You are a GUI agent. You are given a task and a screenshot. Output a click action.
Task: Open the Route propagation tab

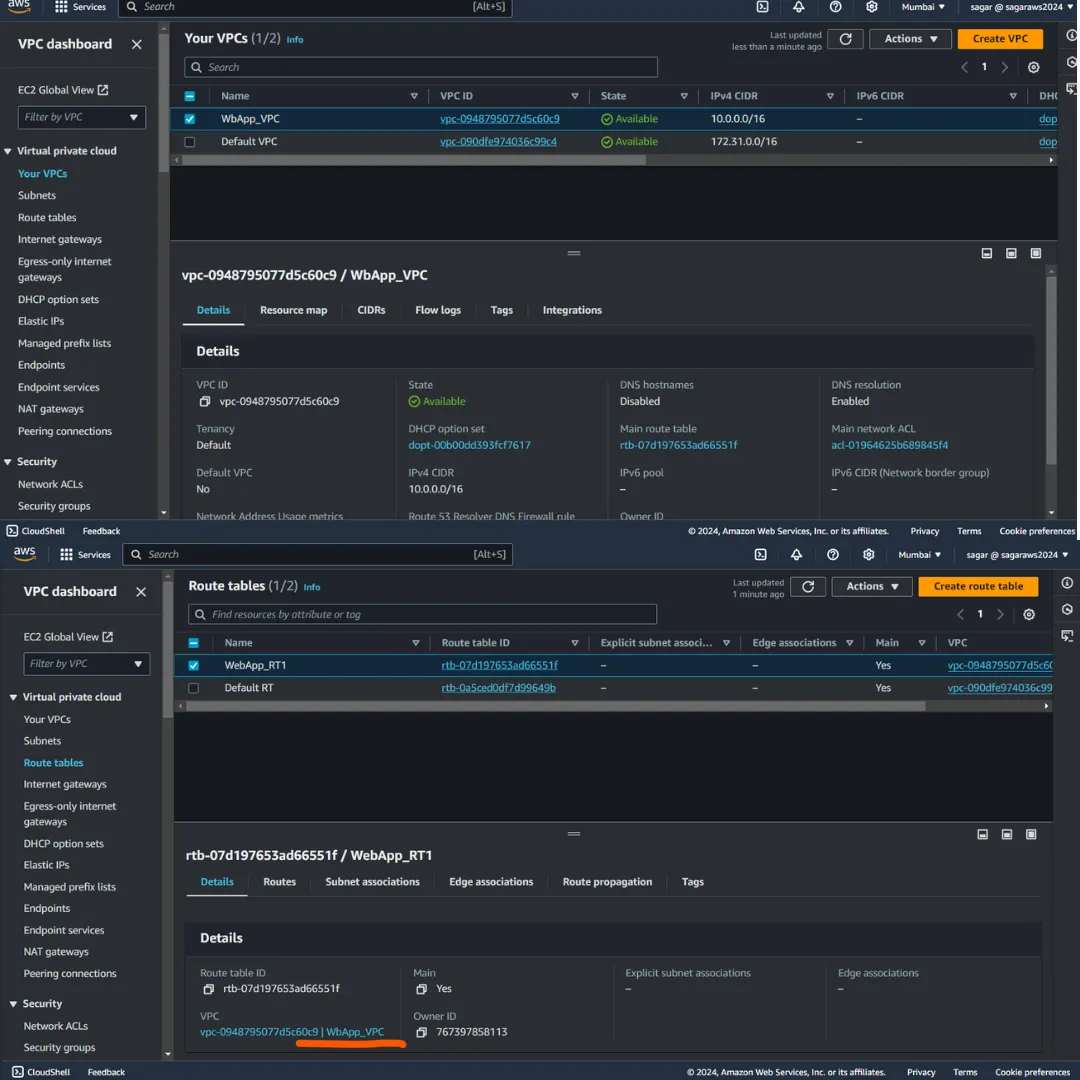point(607,882)
